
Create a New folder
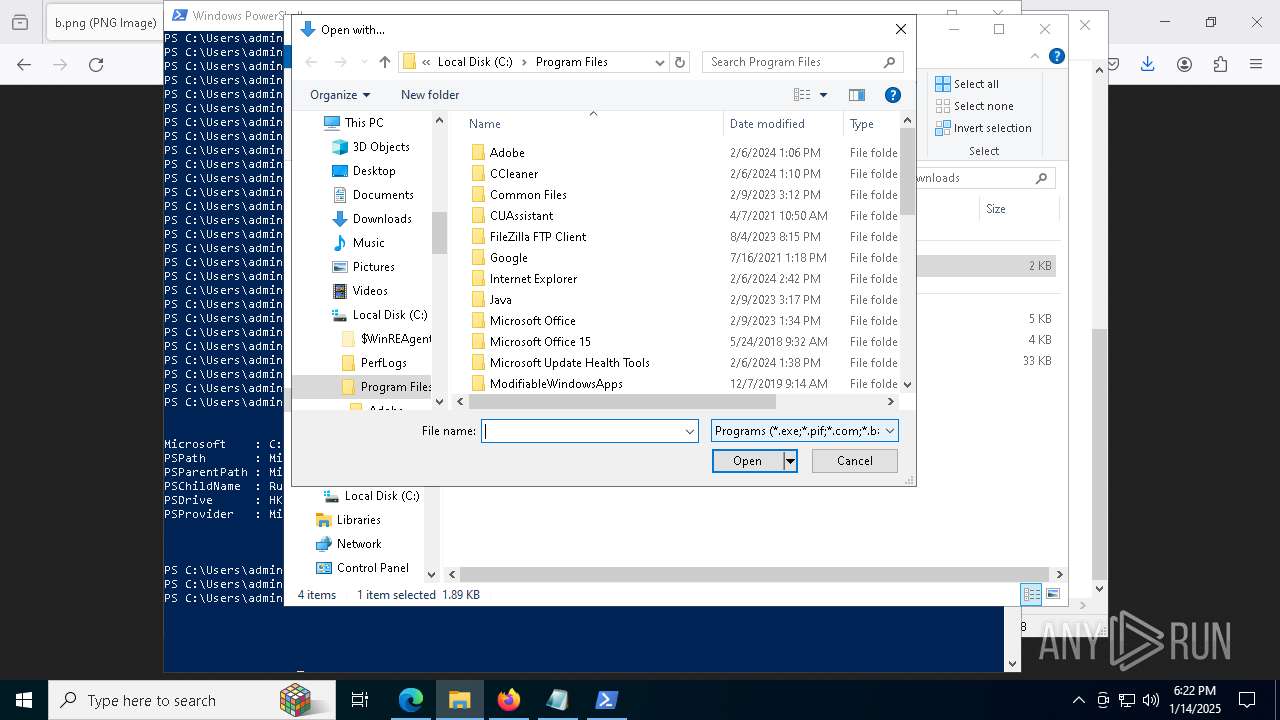pos(430,95)
